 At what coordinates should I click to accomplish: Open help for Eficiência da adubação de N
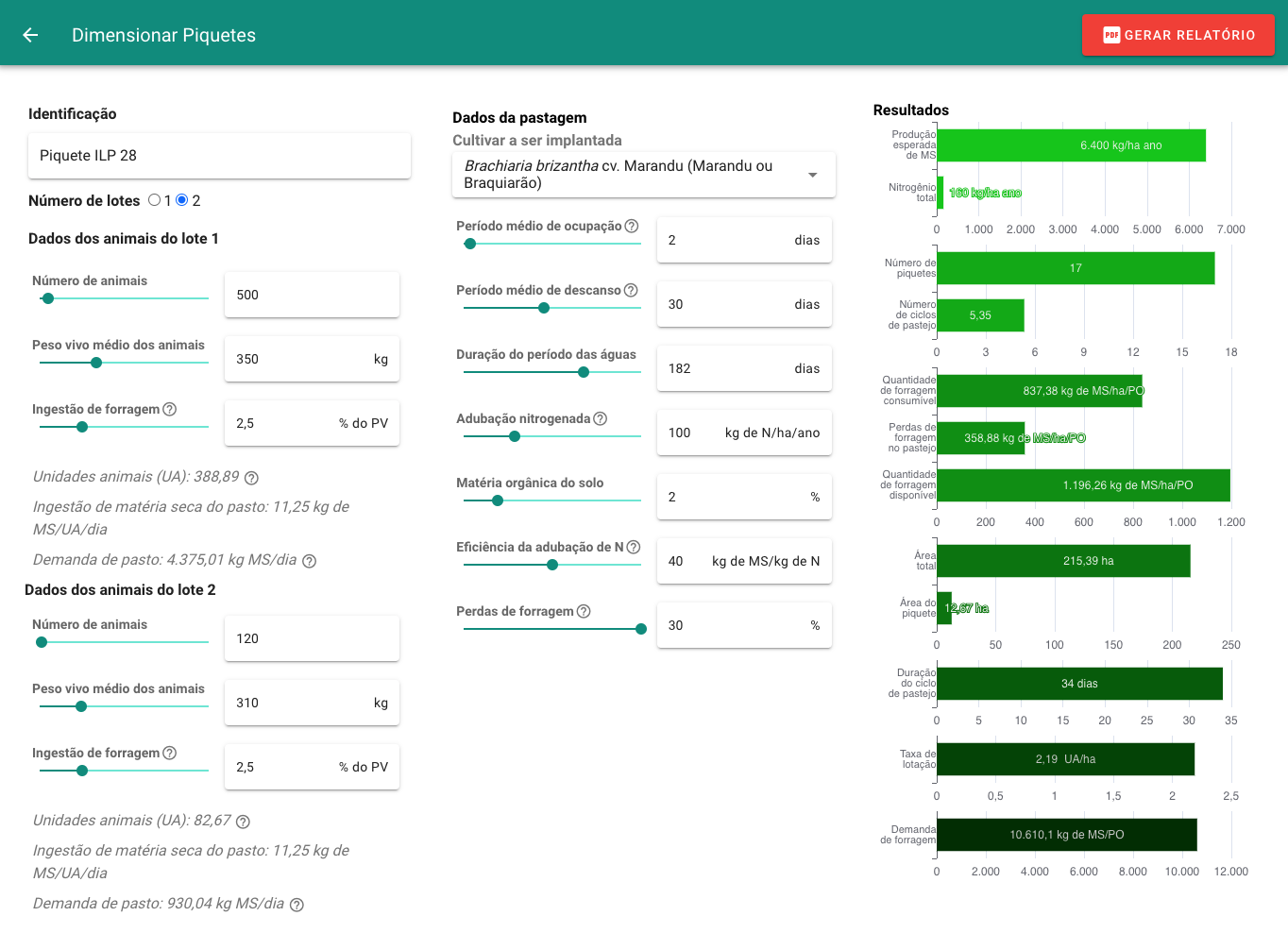(x=634, y=547)
